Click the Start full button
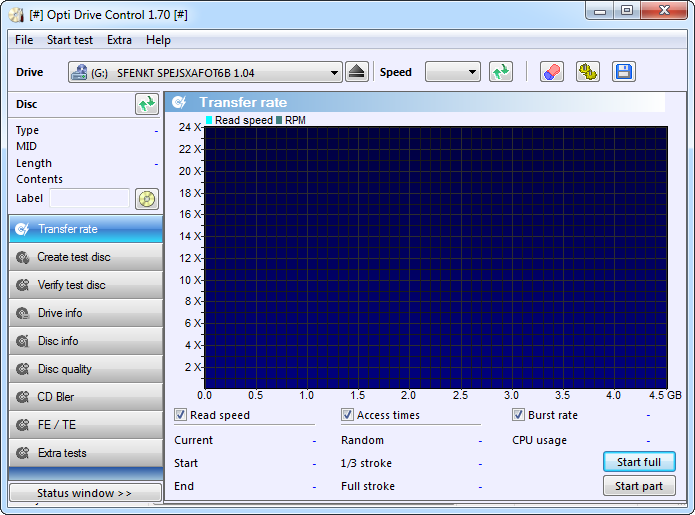This screenshot has width=695, height=515. point(639,462)
